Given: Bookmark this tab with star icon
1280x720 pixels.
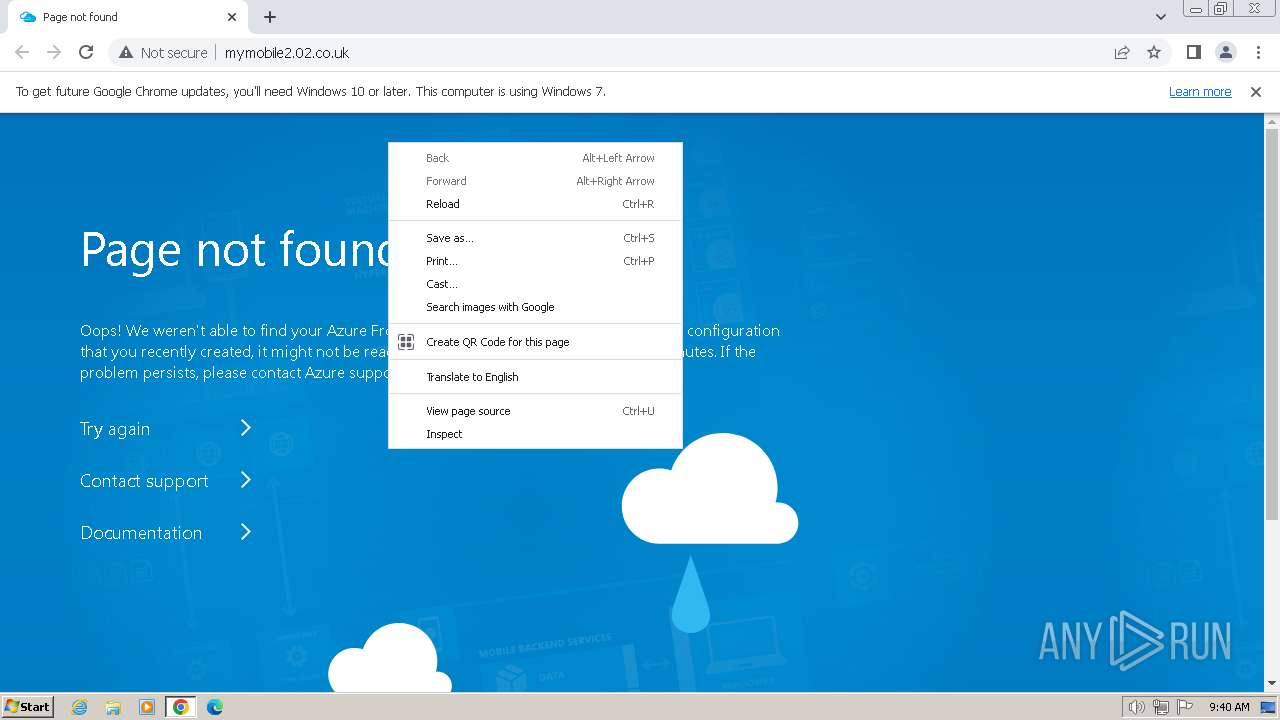Looking at the screenshot, I should (1154, 52).
